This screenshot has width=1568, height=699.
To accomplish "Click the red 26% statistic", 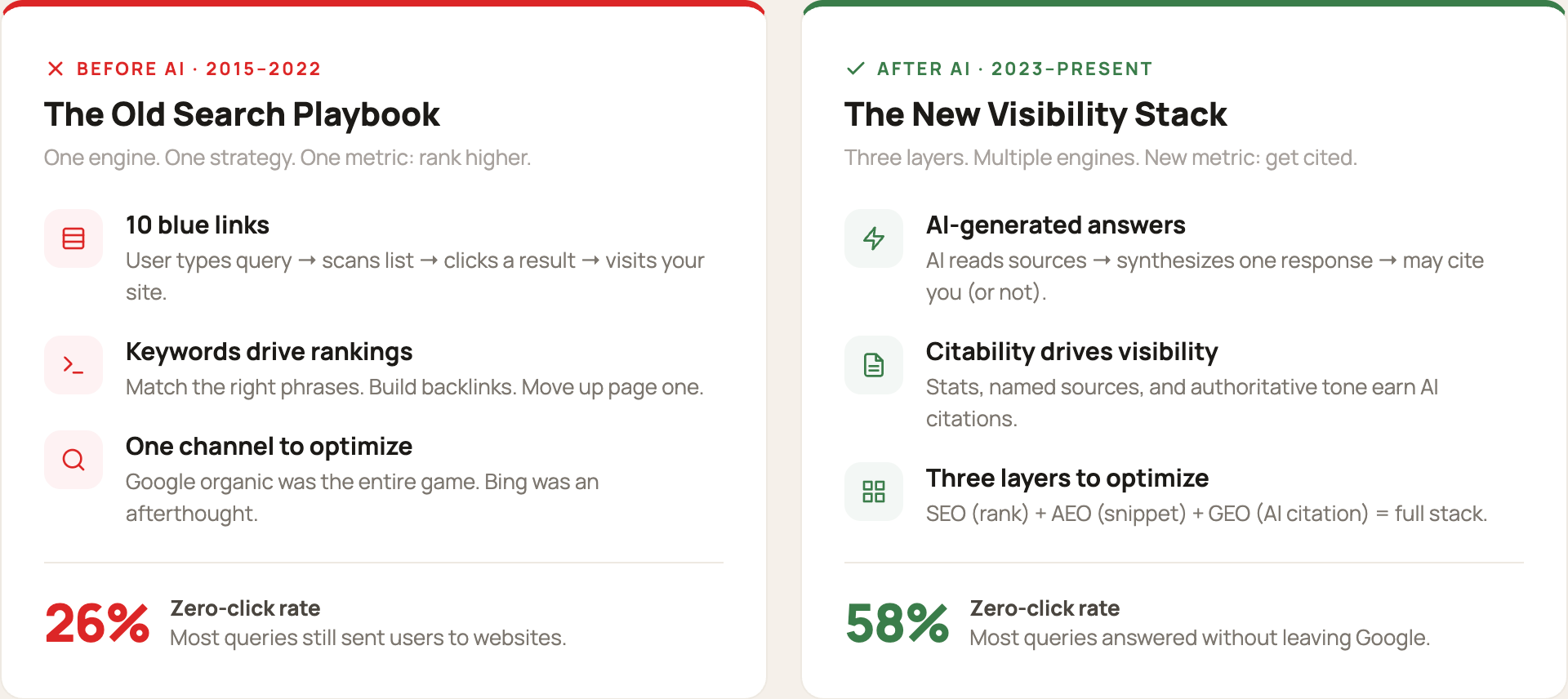I will coord(97,623).
